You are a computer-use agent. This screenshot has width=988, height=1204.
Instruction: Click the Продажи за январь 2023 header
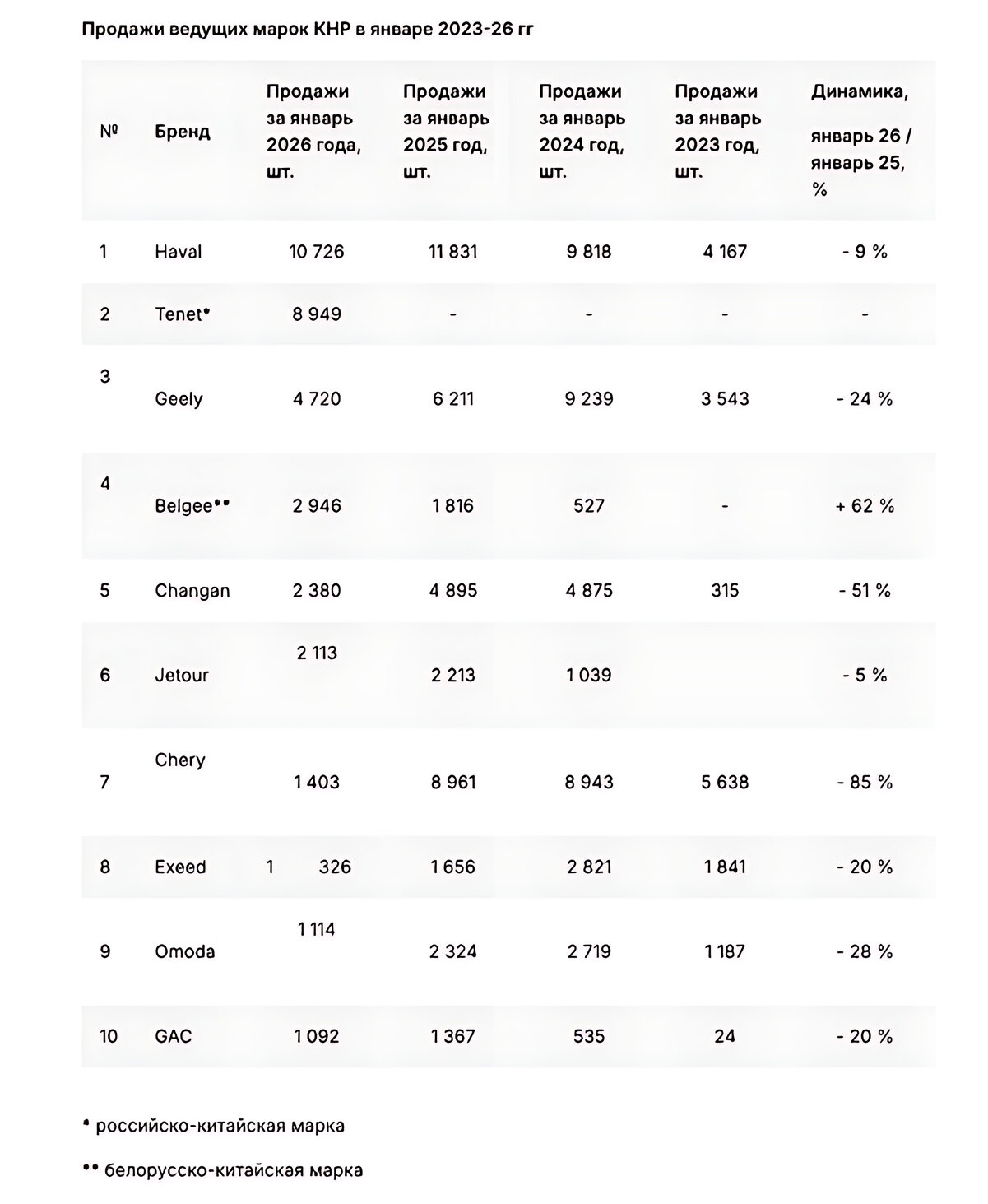click(718, 132)
